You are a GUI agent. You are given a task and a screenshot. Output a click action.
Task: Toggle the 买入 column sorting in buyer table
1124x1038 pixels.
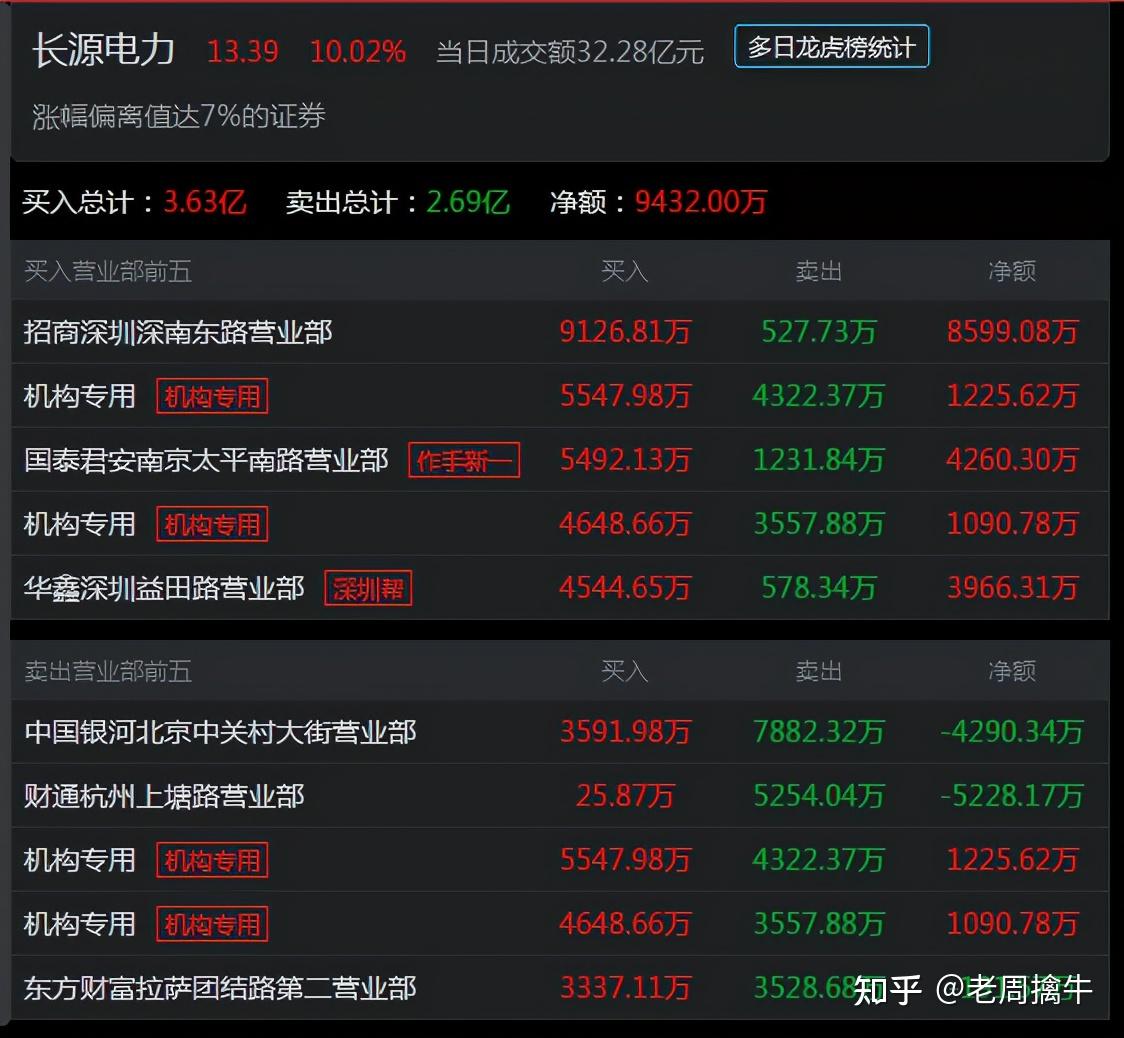click(x=626, y=271)
